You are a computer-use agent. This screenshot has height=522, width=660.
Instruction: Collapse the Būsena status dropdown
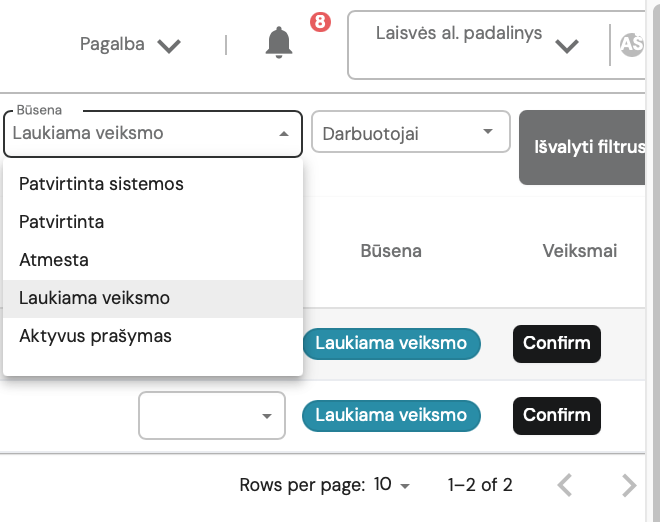(284, 134)
